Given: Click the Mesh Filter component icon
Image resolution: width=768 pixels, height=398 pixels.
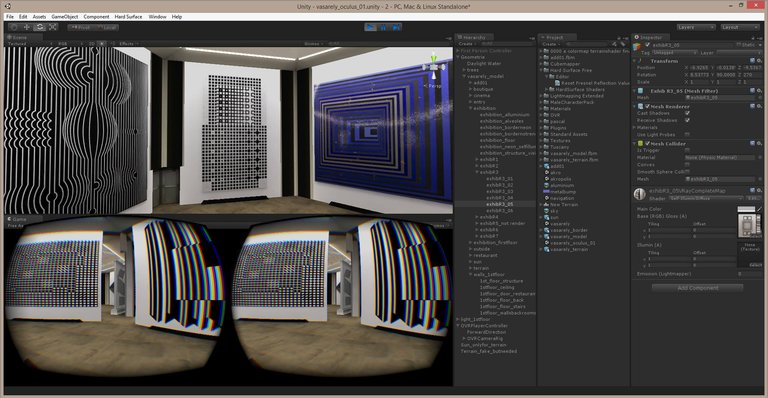Looking at the screenshot, I should coord(640,91).
